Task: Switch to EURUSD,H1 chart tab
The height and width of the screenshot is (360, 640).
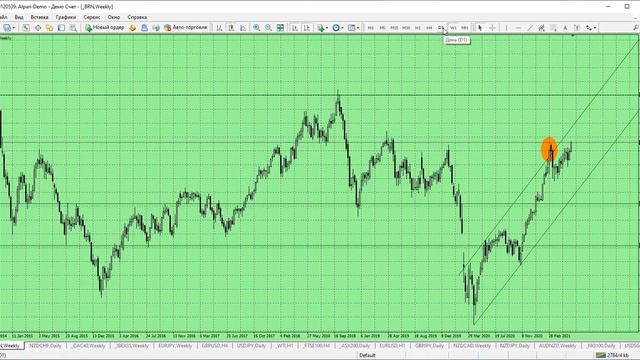Action: [392, 346]
